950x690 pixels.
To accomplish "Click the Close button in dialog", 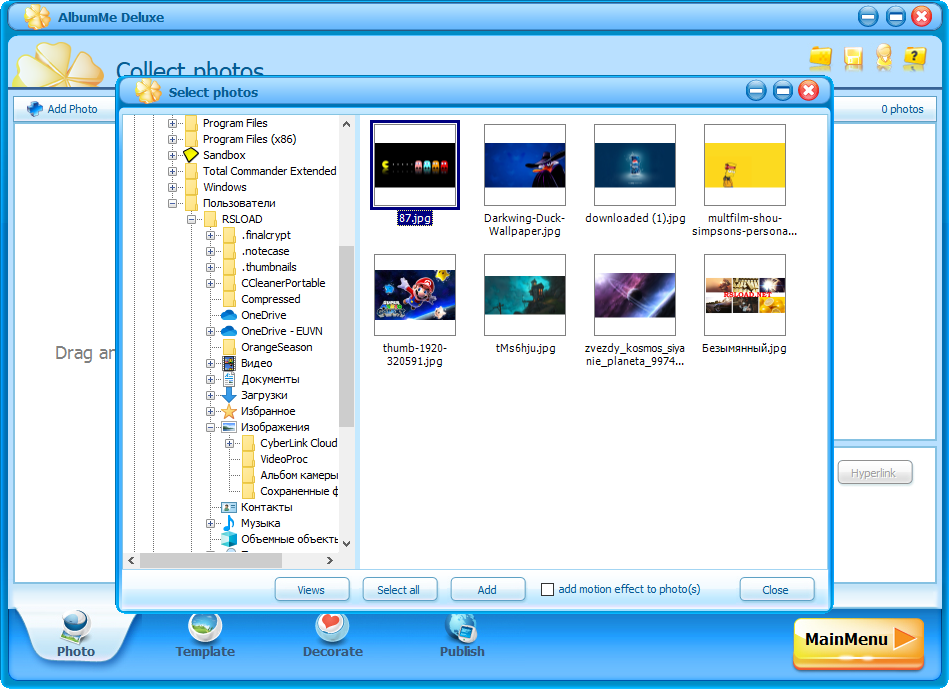I will [776, 589].
